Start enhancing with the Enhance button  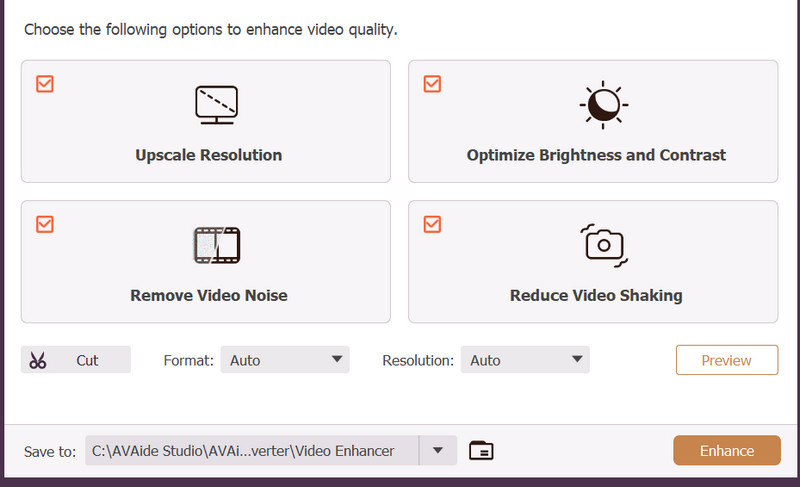coord(727,450)
